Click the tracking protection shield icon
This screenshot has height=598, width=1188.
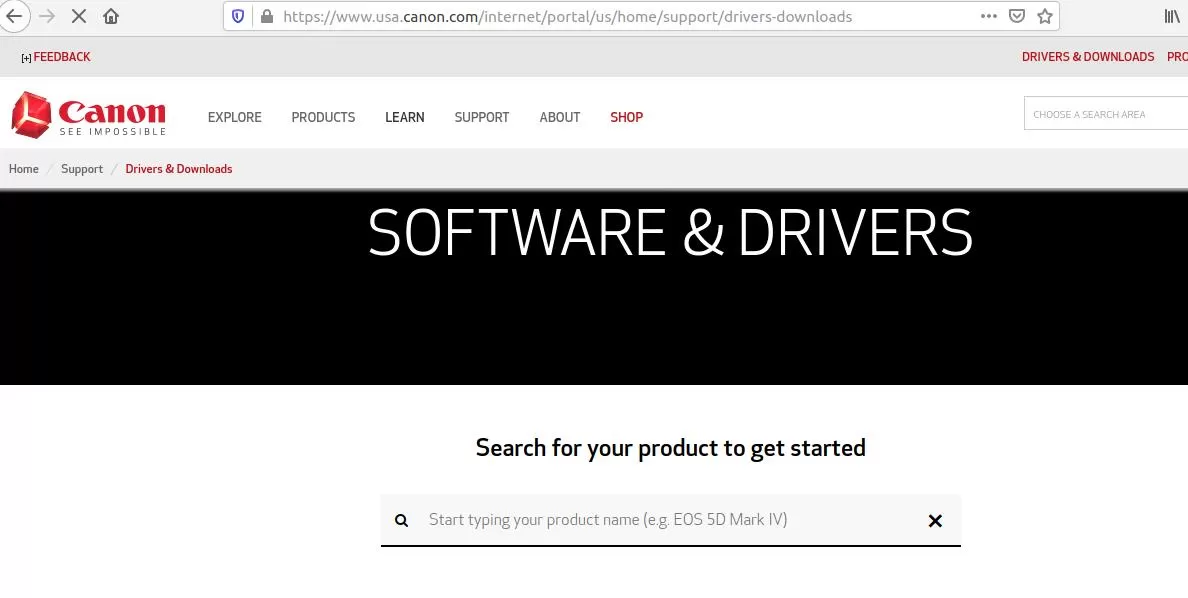[x=238, y=16]
